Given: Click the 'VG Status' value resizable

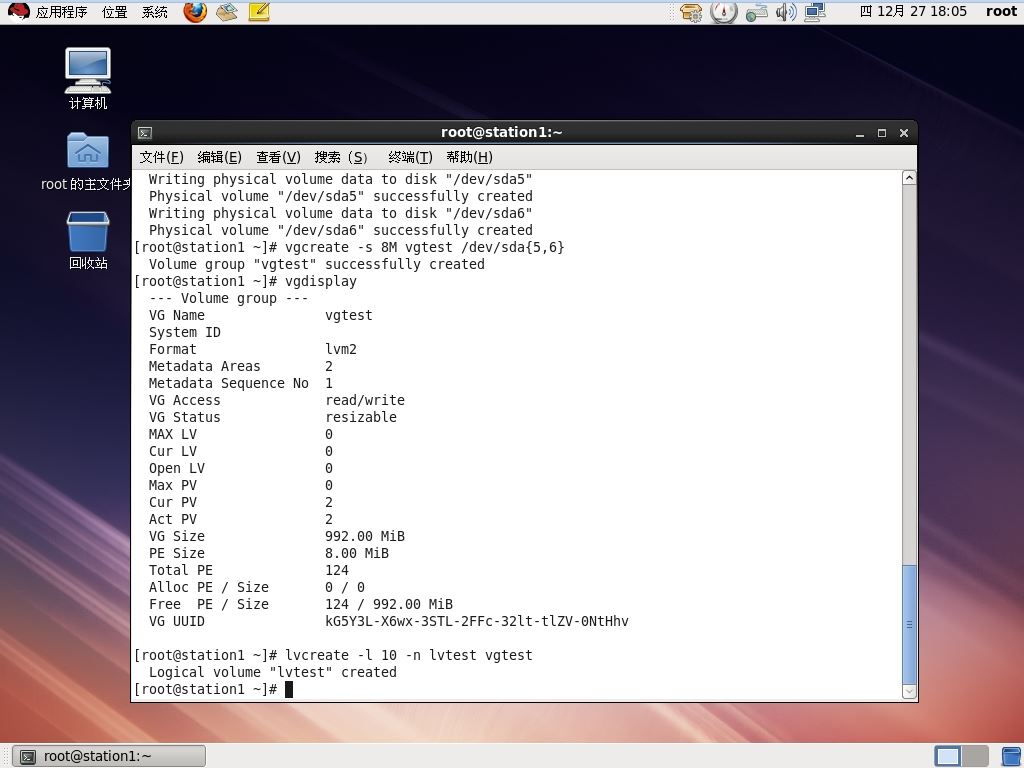Looking at the screenshot, I should [360, 417].
